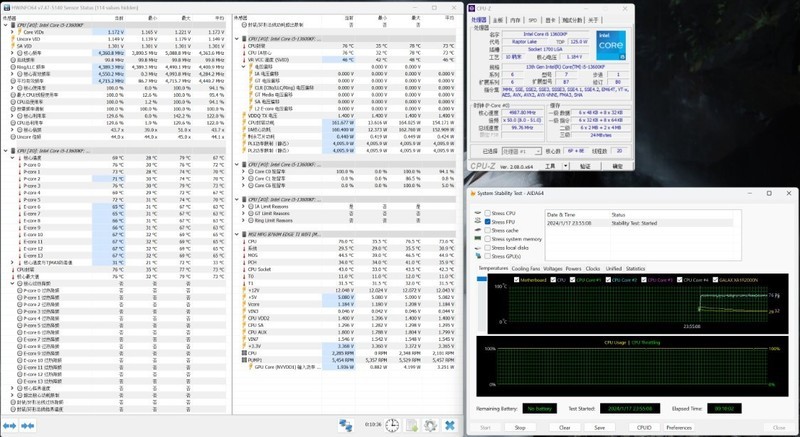Viewport: 800px width, 437px height.
Task: Click the HWiNFO expand columns arrows icon
Action: point(11,427)
